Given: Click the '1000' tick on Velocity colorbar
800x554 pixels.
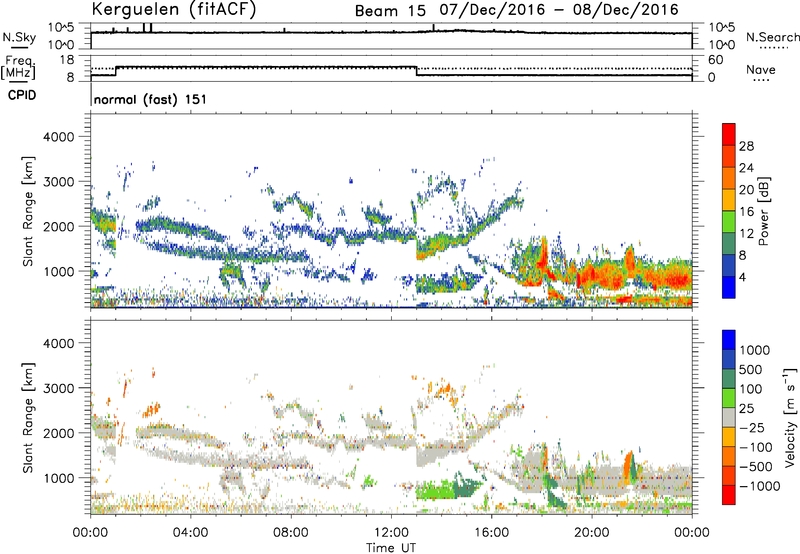Looking at the screenshot, I should [x=755, y=350].
